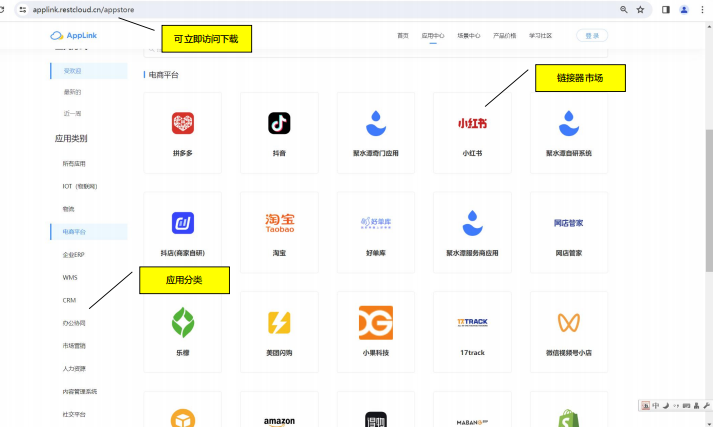Select the 聚水潭奇门应用 droplet icon
Screen dimensions: 714x427
coord(376,123)
